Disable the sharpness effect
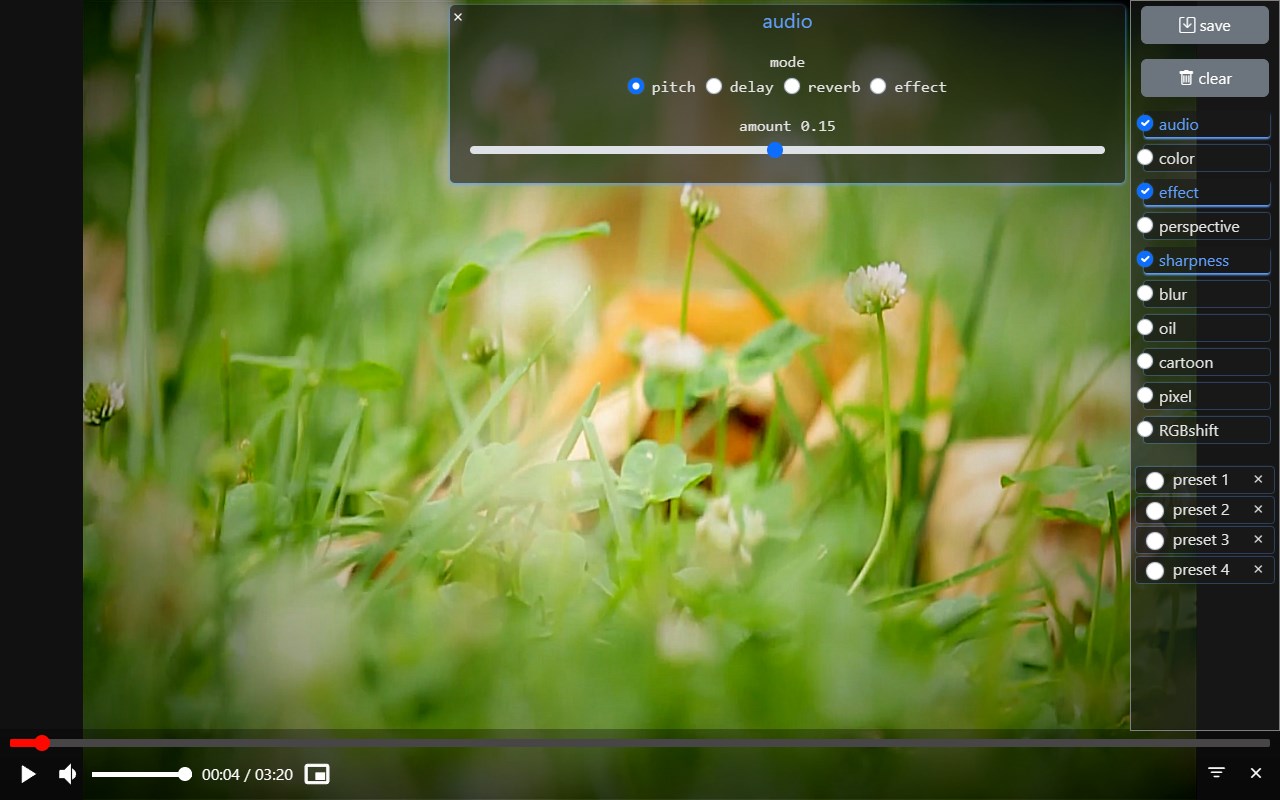This screenshot has height=800, width=1280. (x=1145, y=260)
